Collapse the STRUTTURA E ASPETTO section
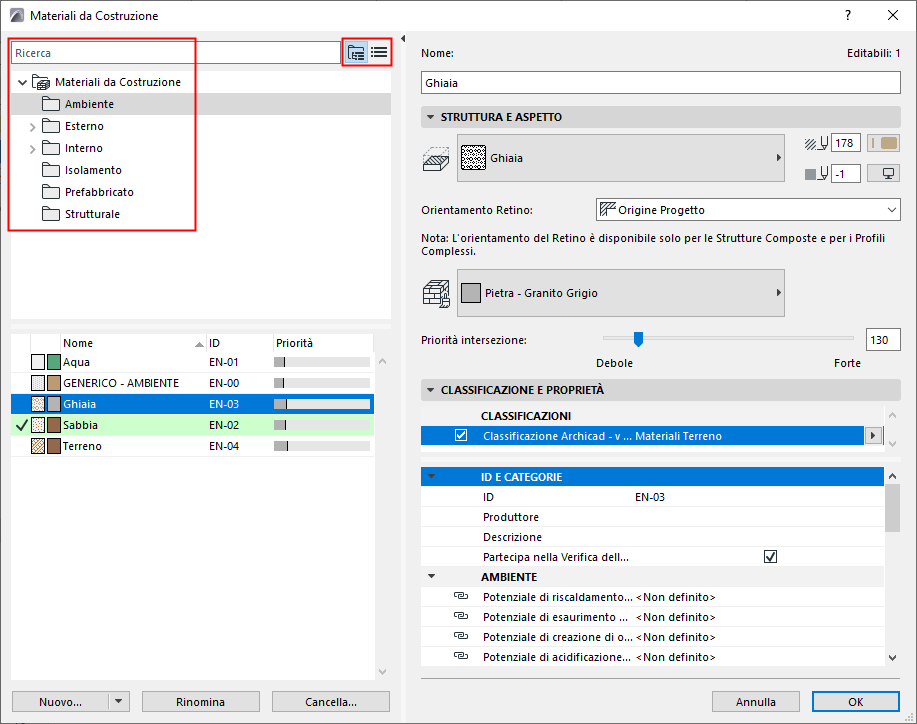 430,117
